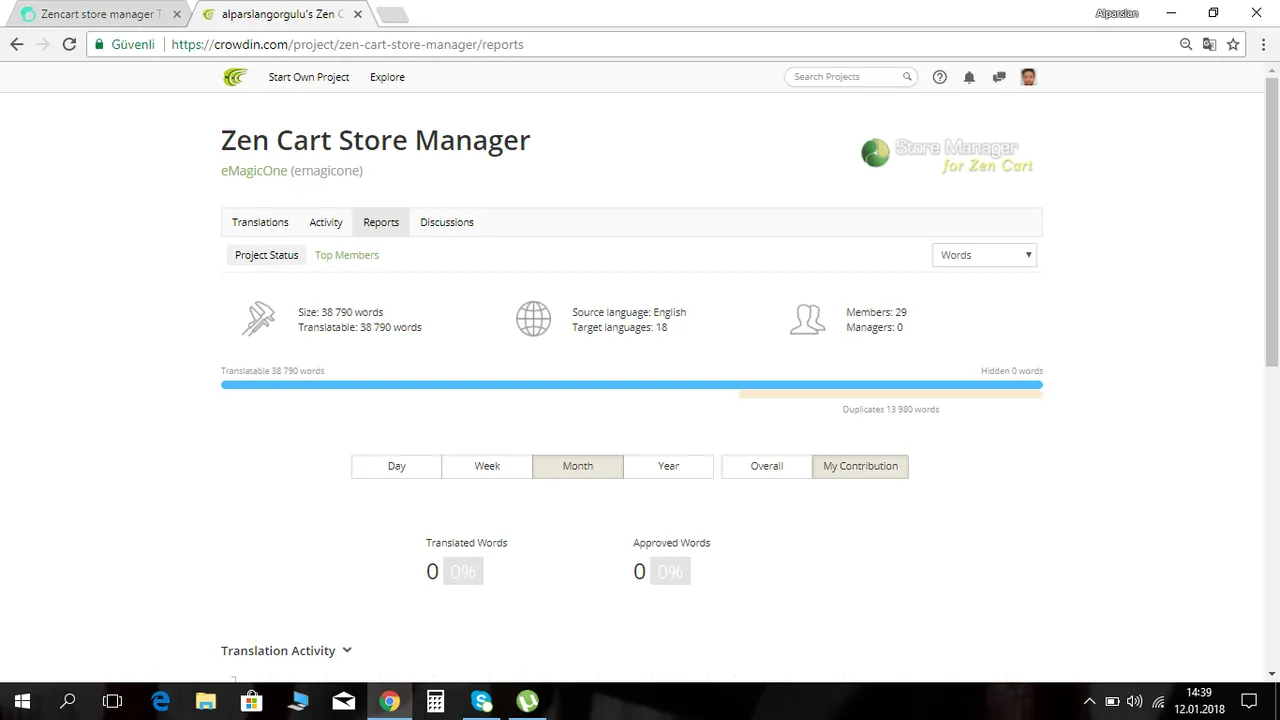The width and height of the screenshot is (1280, 720).
Task: Open the Action Center notification icon
Action: point(1249,701)
